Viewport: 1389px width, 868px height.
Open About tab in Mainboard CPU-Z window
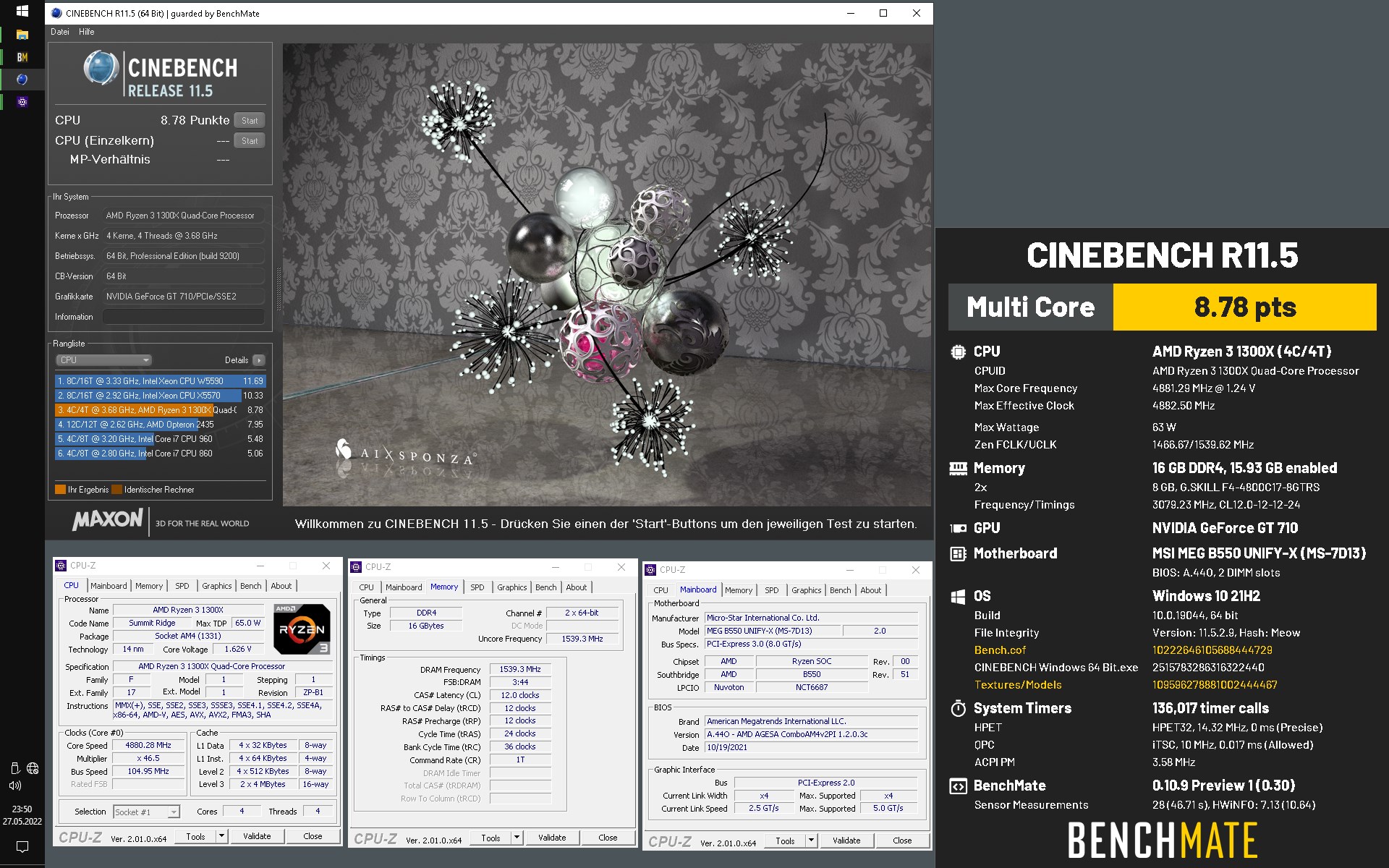click(871, 590)
